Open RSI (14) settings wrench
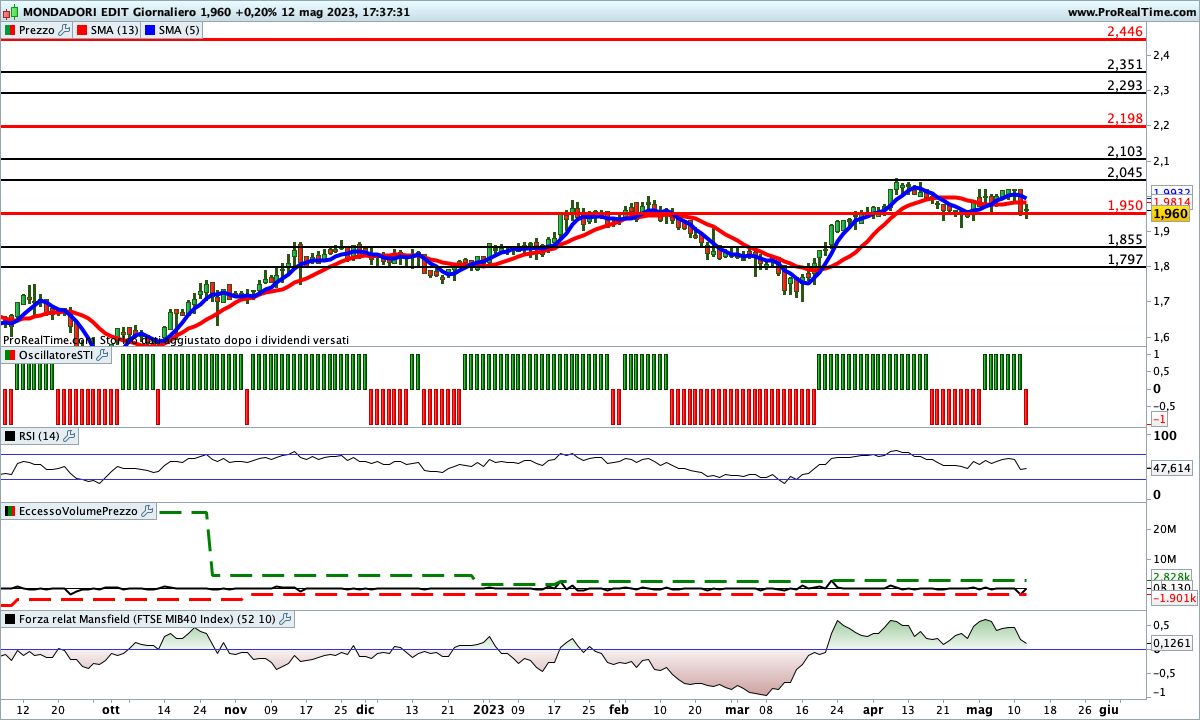 69,436
